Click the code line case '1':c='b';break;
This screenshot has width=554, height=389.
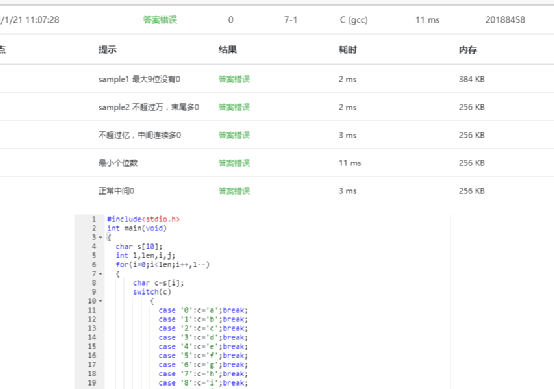(203, 319)
